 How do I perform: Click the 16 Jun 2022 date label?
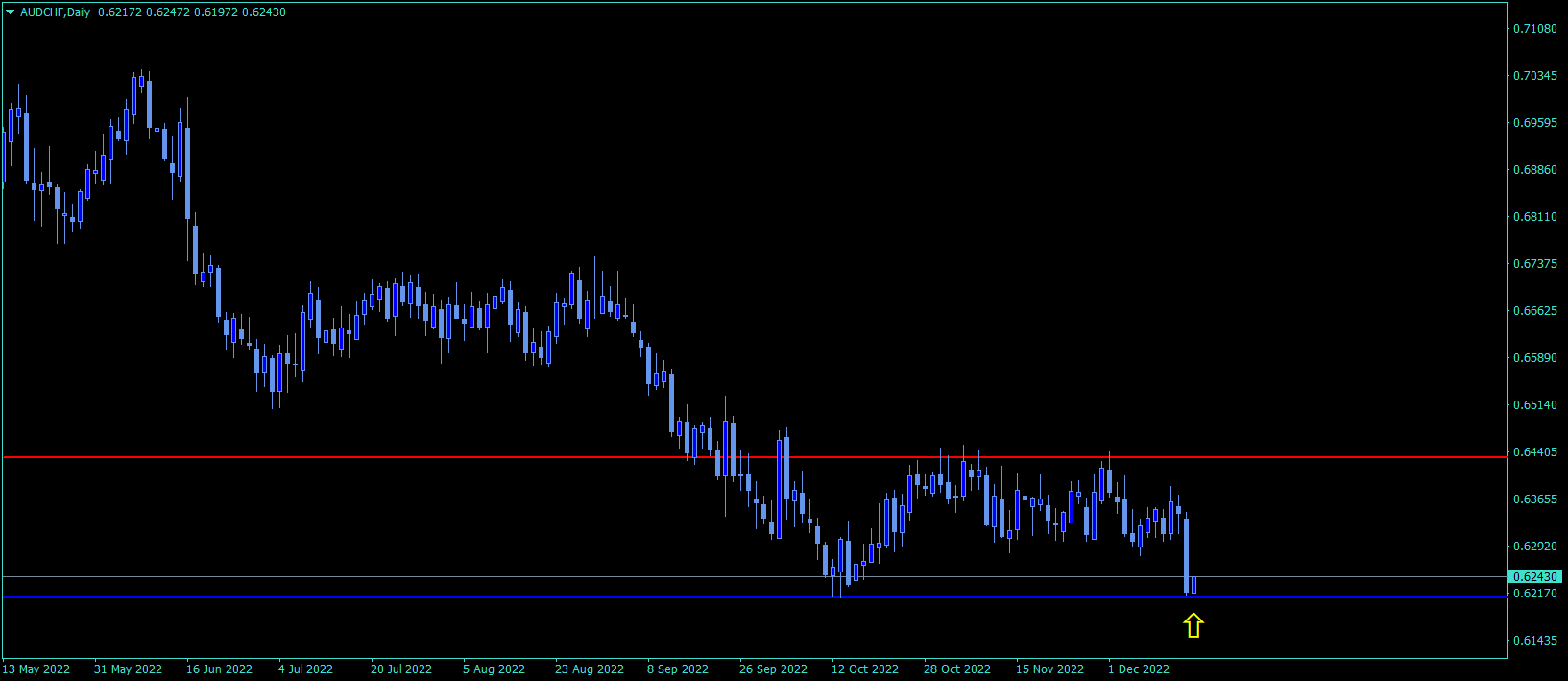click(219, 669)
